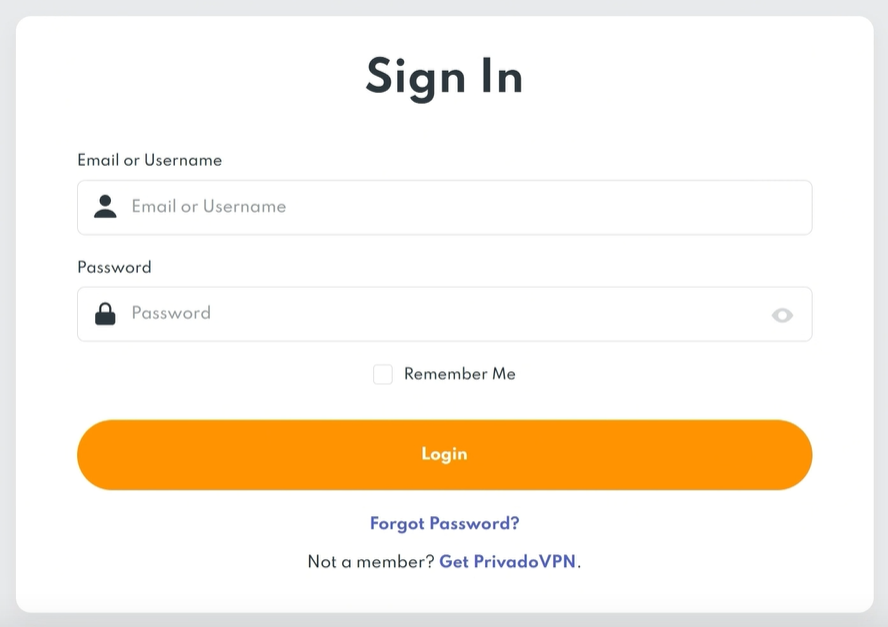Click the Password label above the field
The image size is (888, 627).
click(x=114, y=267)
